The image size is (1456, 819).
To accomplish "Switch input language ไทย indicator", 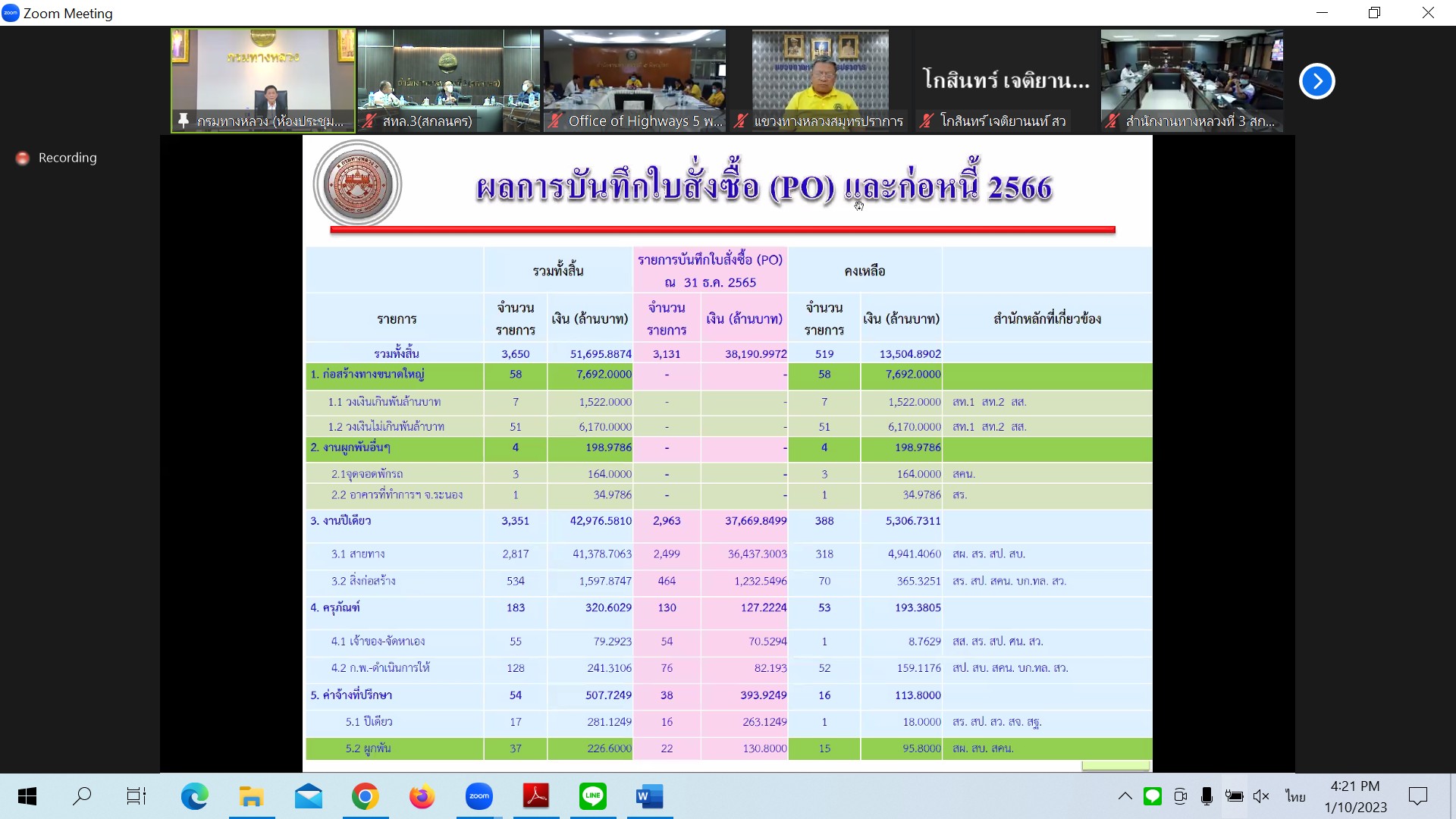I will [1295, 796].
